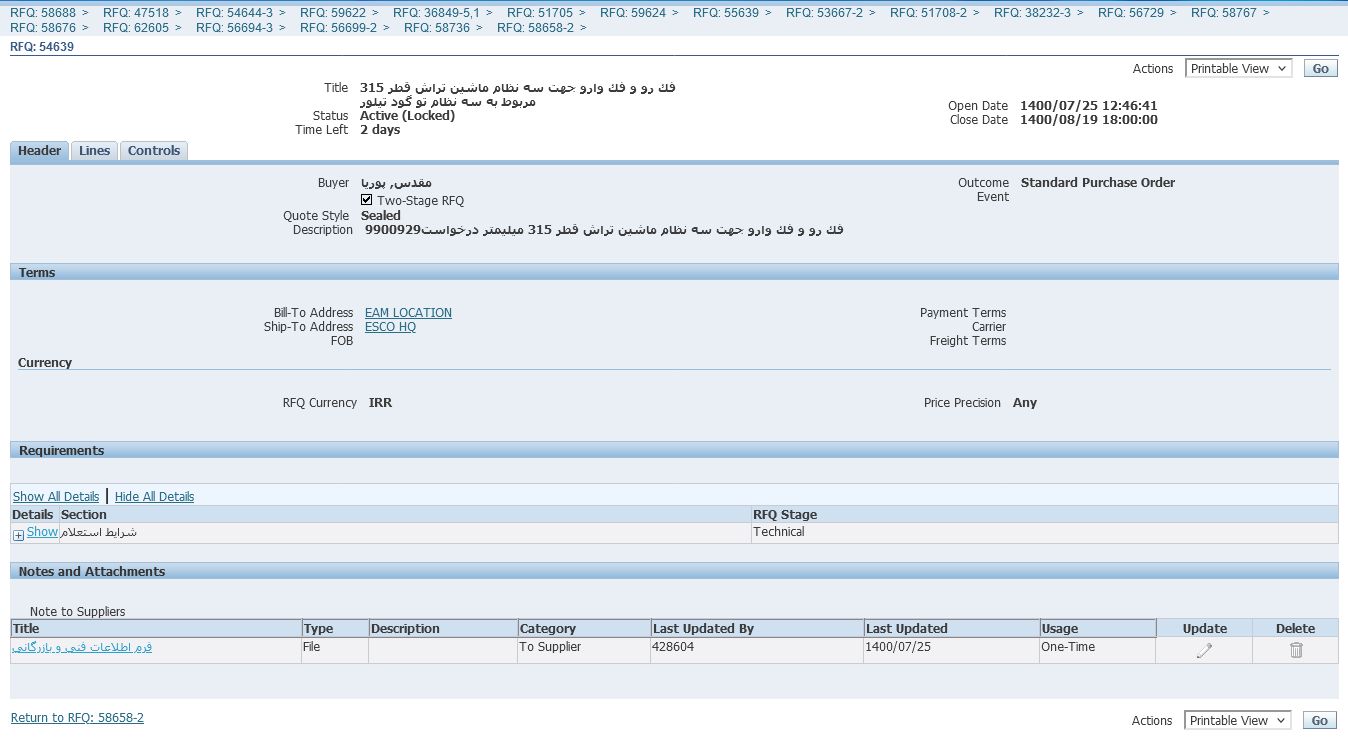Expand details plus icon next to Show
Viewport: 1348px width, 737px height.
(18, 535)
